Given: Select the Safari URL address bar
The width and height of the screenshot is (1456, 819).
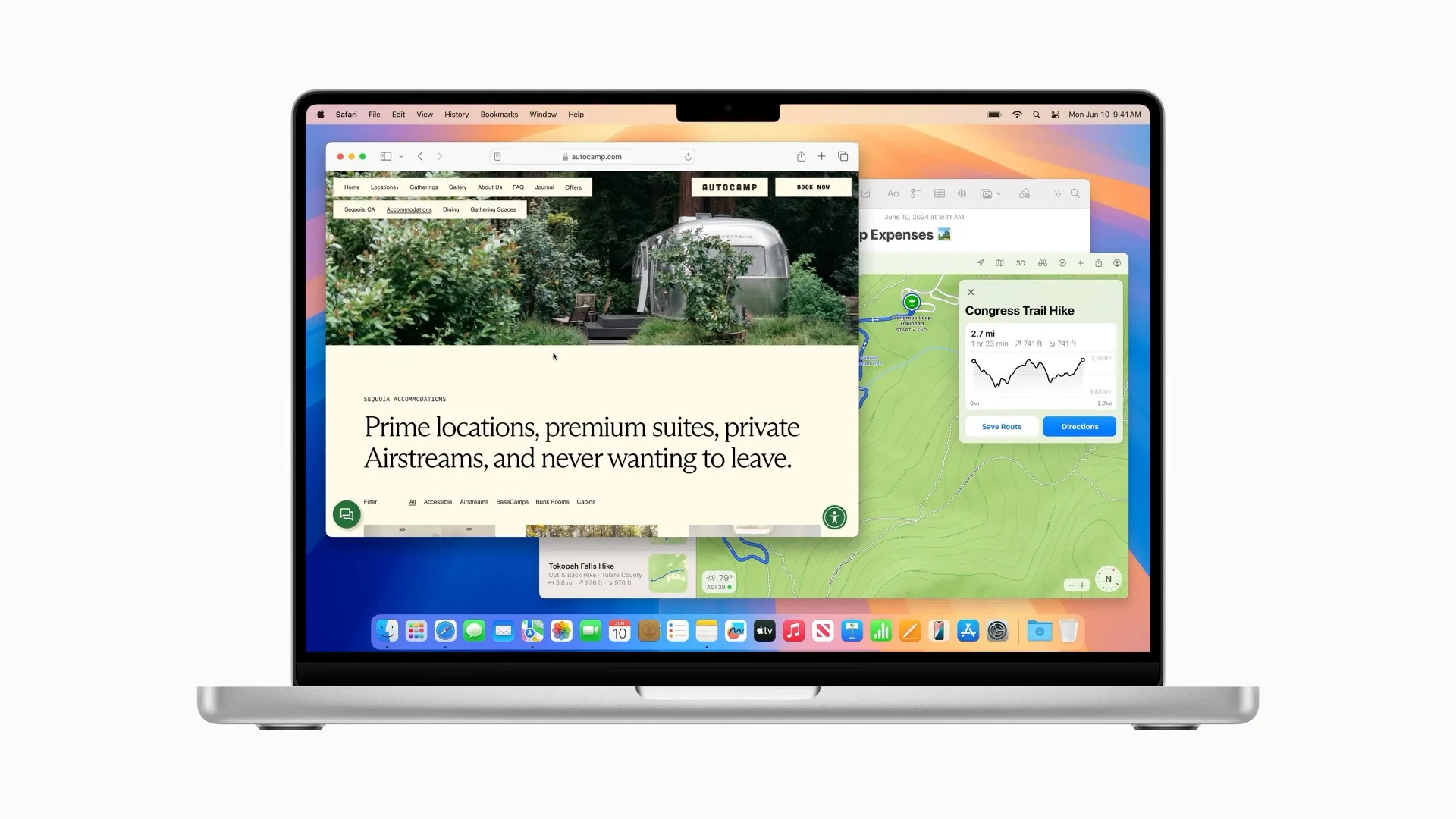Looking at the screenshot, I should point(592,156).
